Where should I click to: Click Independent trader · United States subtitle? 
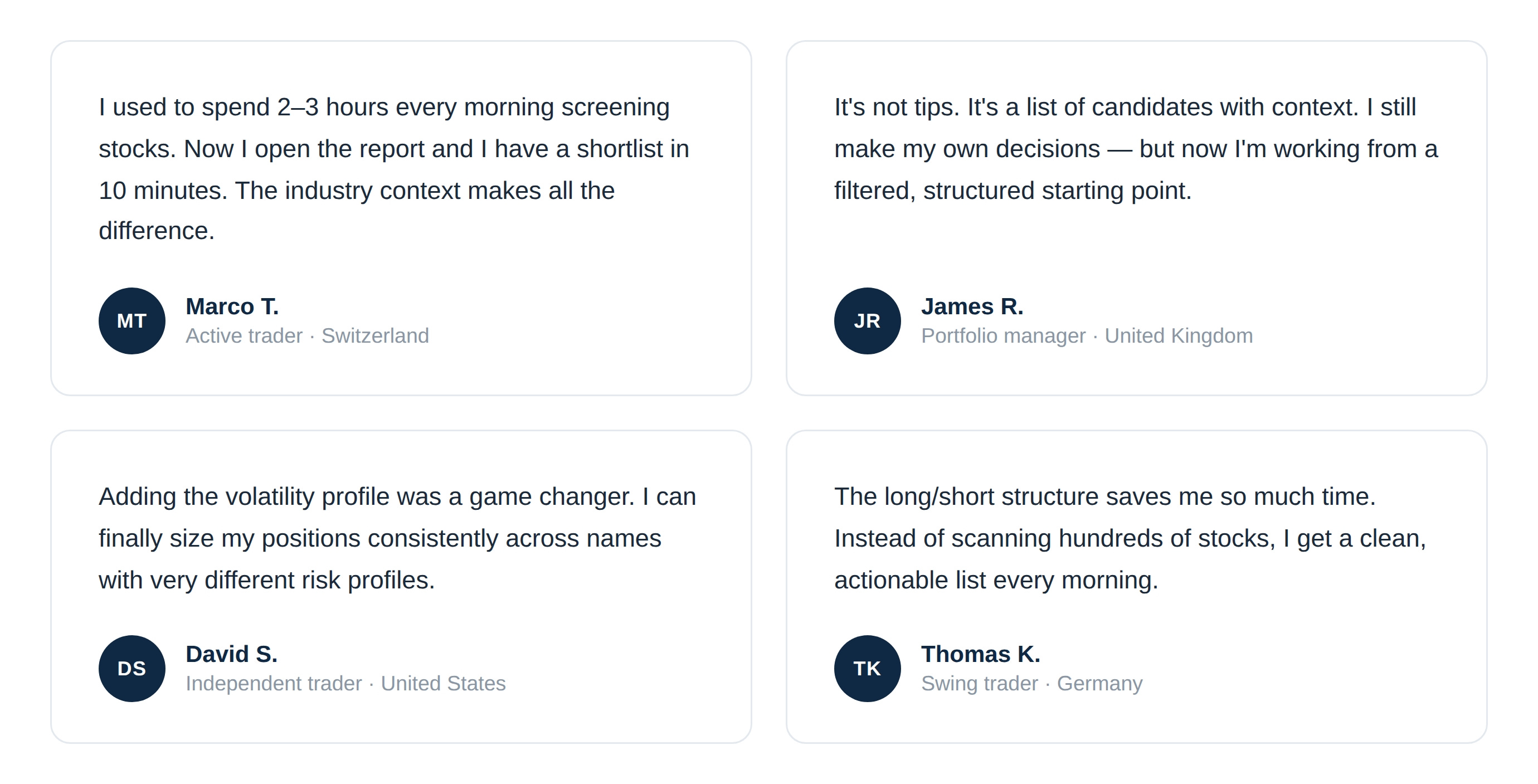345,683
